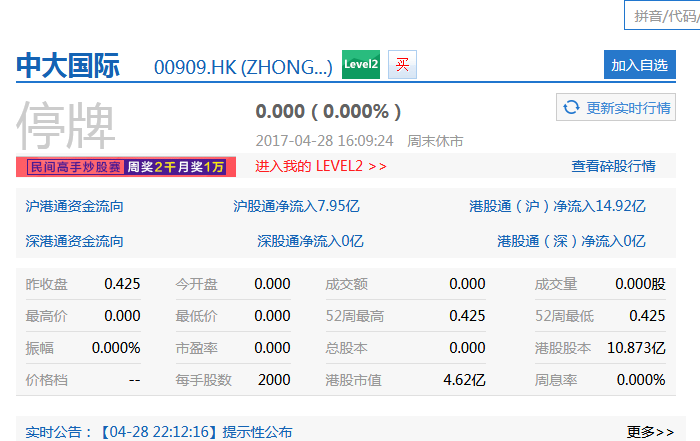Click 港股通（深）净流入0亿 link
Screen dimensions: 700x441
tap(571, 241)
